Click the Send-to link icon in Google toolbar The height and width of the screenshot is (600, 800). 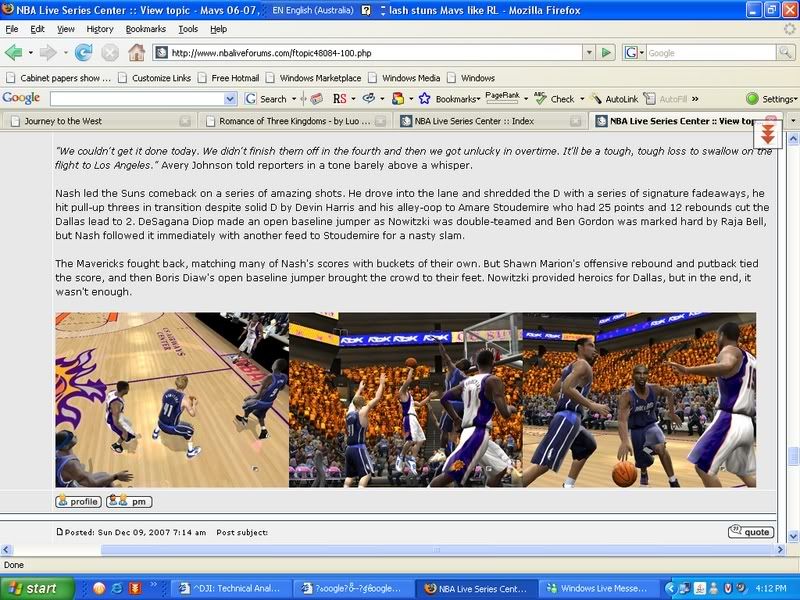tap(368, 99)
